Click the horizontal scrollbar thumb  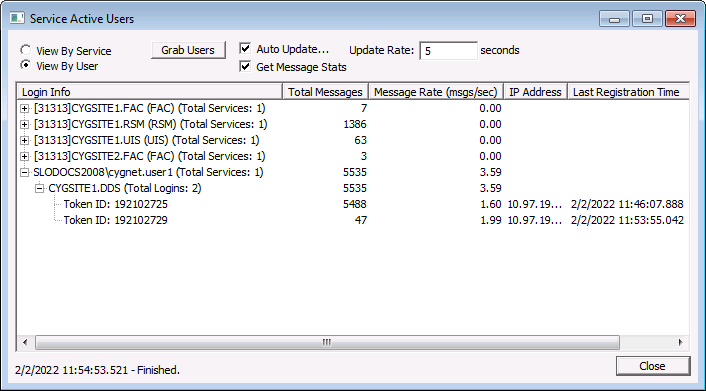[x=327, y=342]
